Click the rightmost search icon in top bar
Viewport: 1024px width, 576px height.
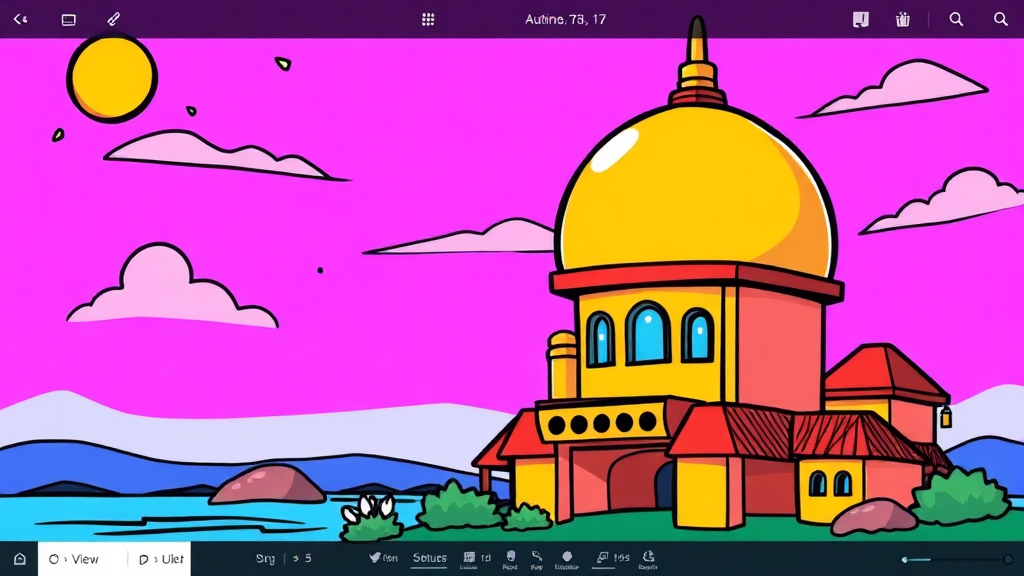1000,19
